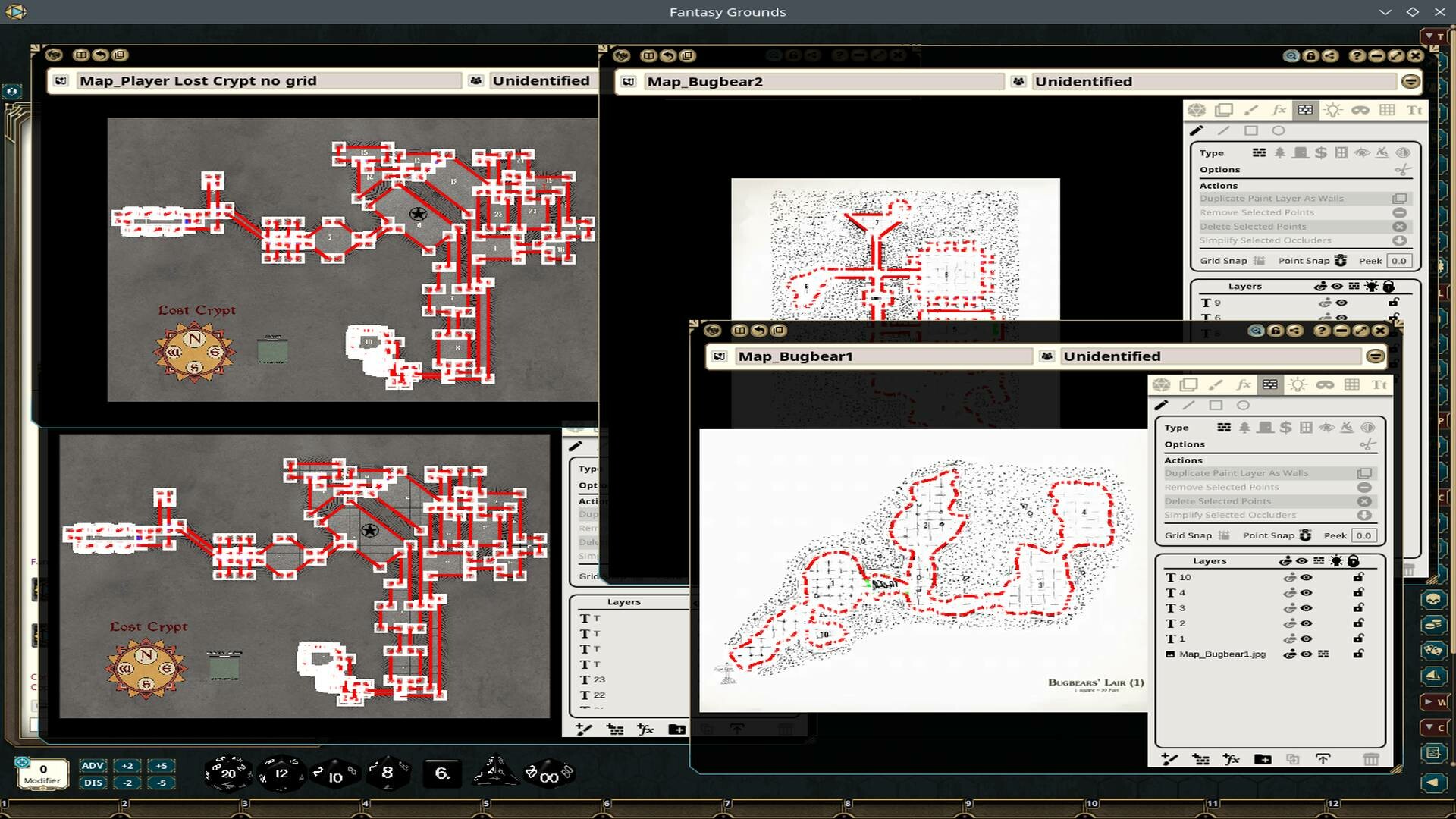Viewport: 1456px width, 819px height.
Task: Hide layer 10 using its eye icon
Action: [1307, 576]
